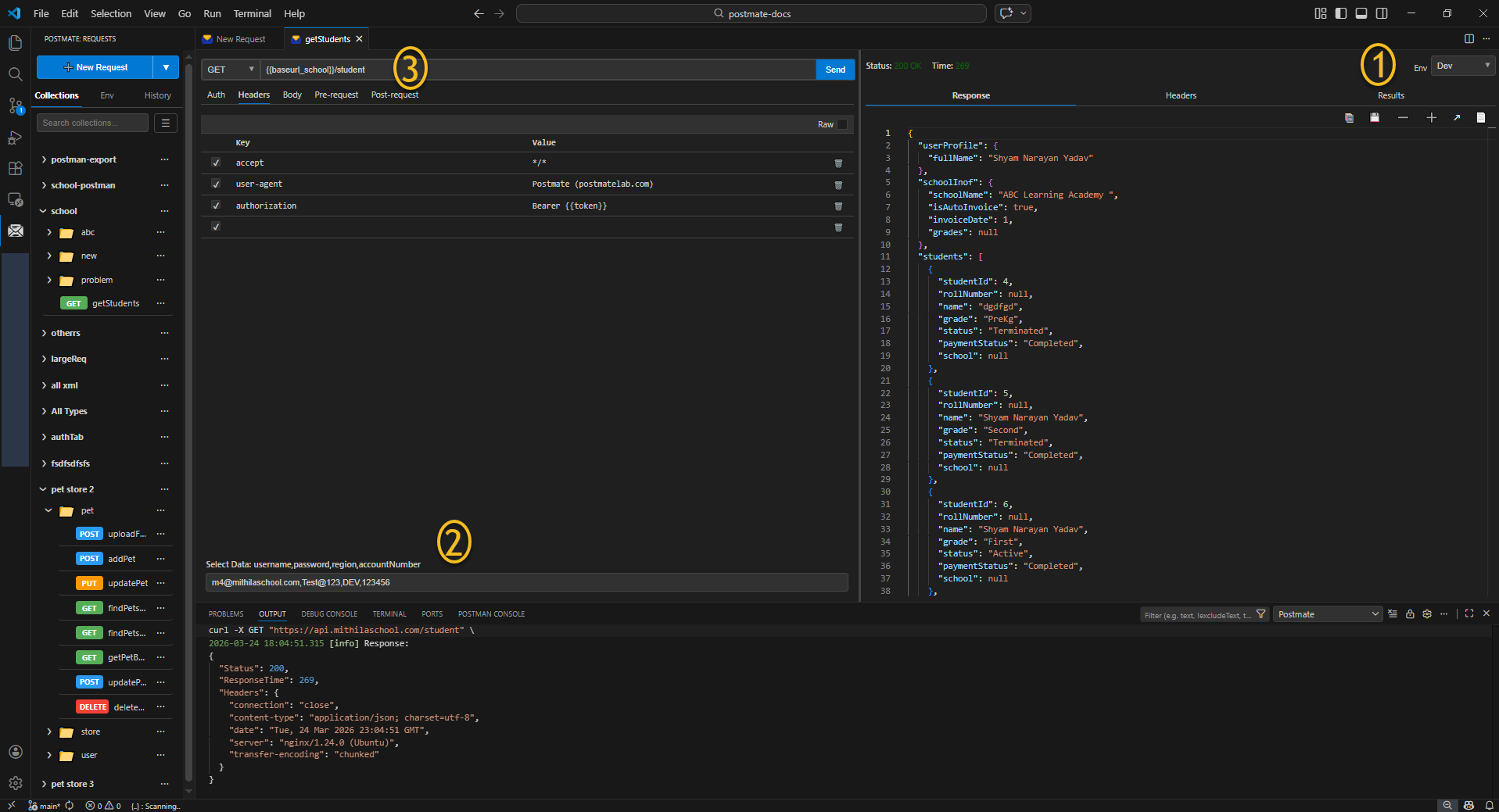
Task: Switch to the Pre-request tab
Action: [335, 95]
